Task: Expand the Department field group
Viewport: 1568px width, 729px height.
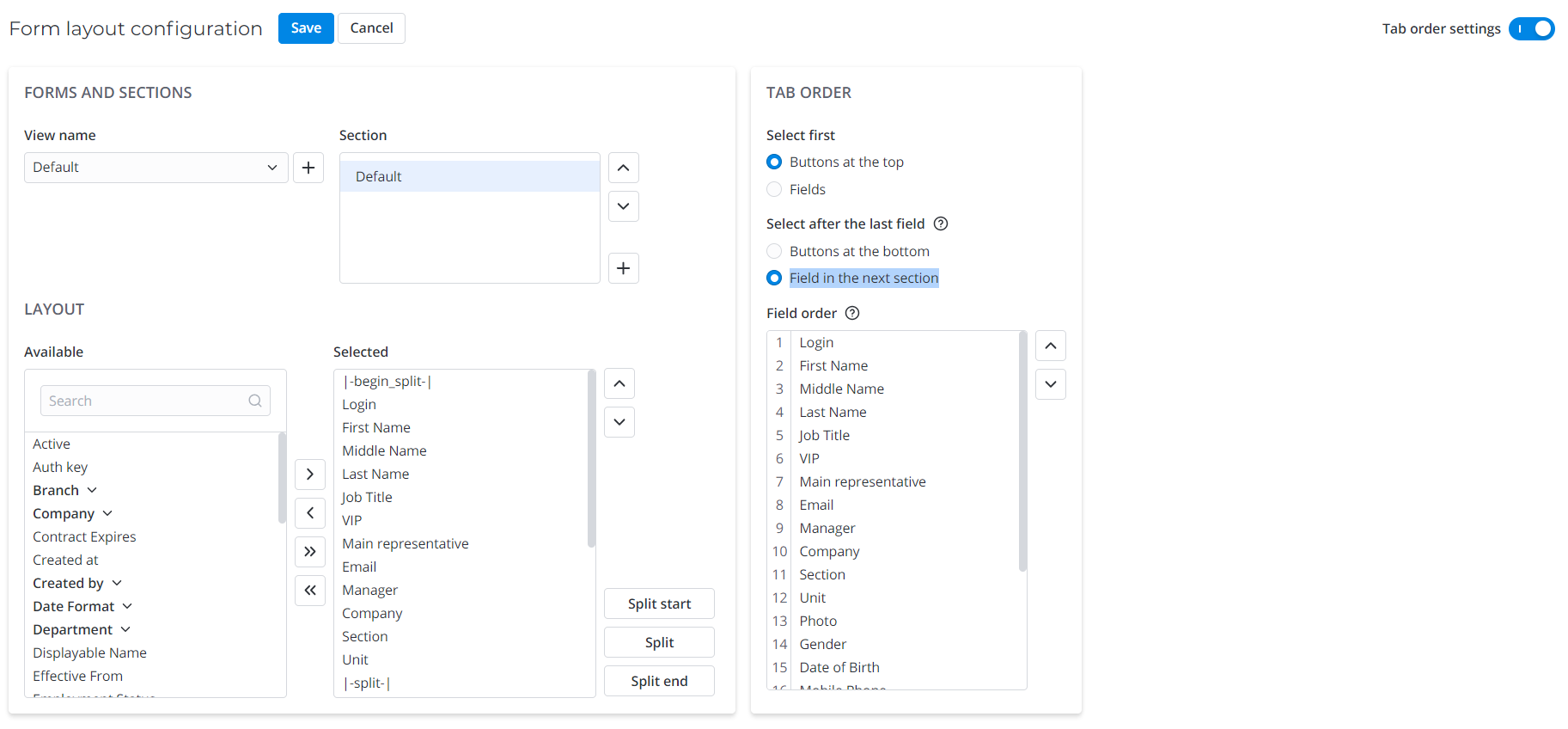Action: point(125,629)
